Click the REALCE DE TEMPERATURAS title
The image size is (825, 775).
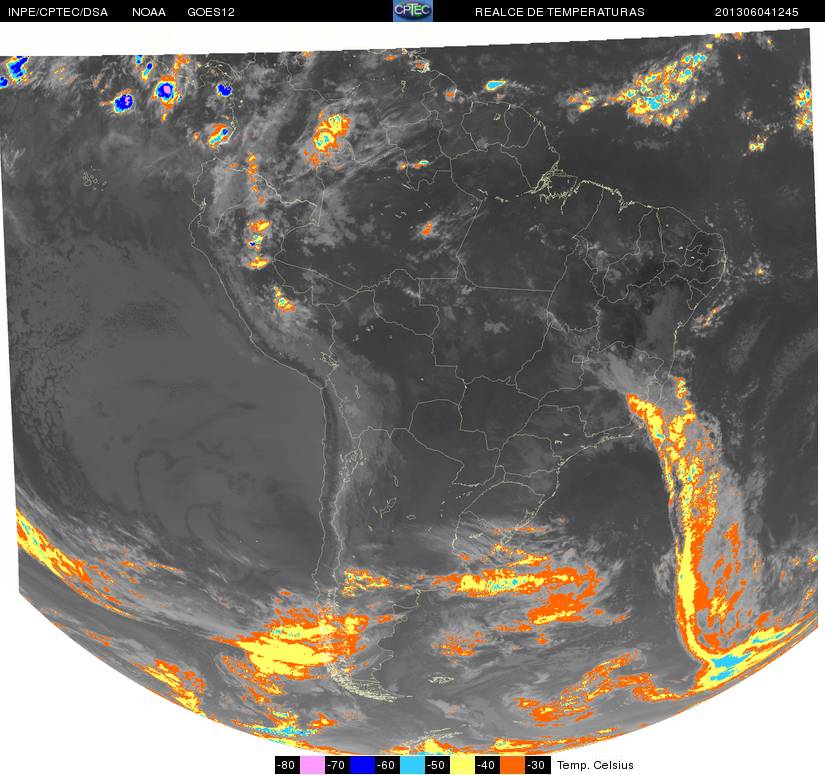coord(560,12)
